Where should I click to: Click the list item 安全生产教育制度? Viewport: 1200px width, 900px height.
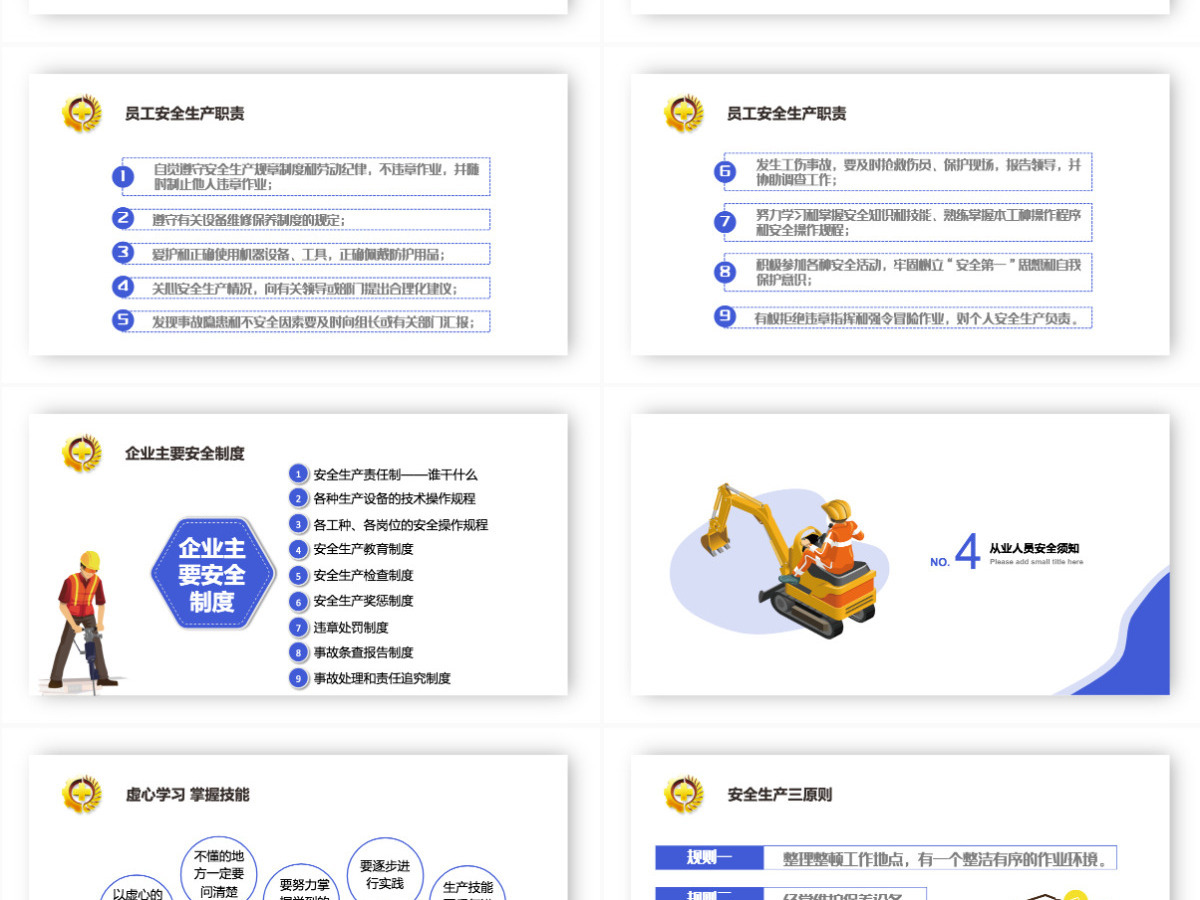(364, 549)
